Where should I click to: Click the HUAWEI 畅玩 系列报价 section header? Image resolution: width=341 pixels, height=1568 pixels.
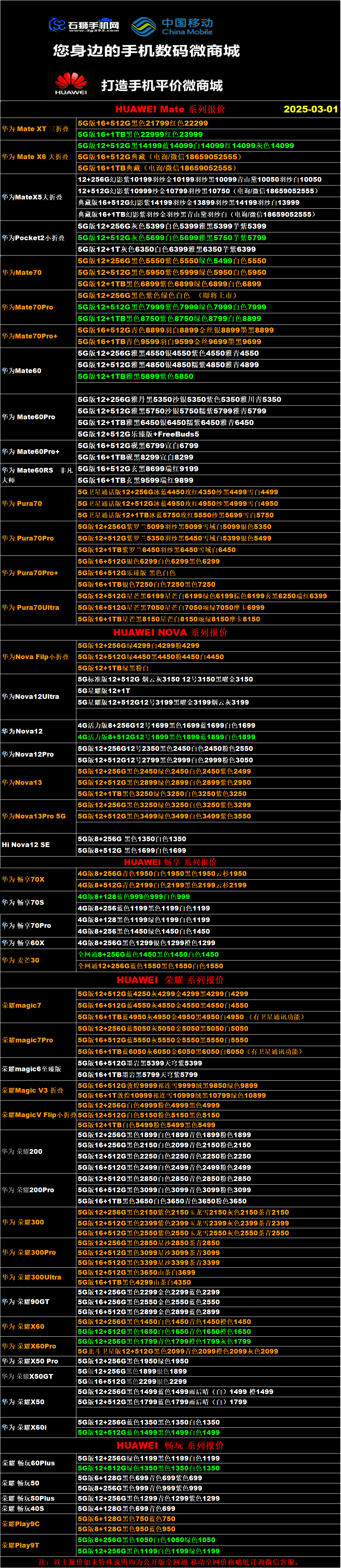tap(170, 1445)
